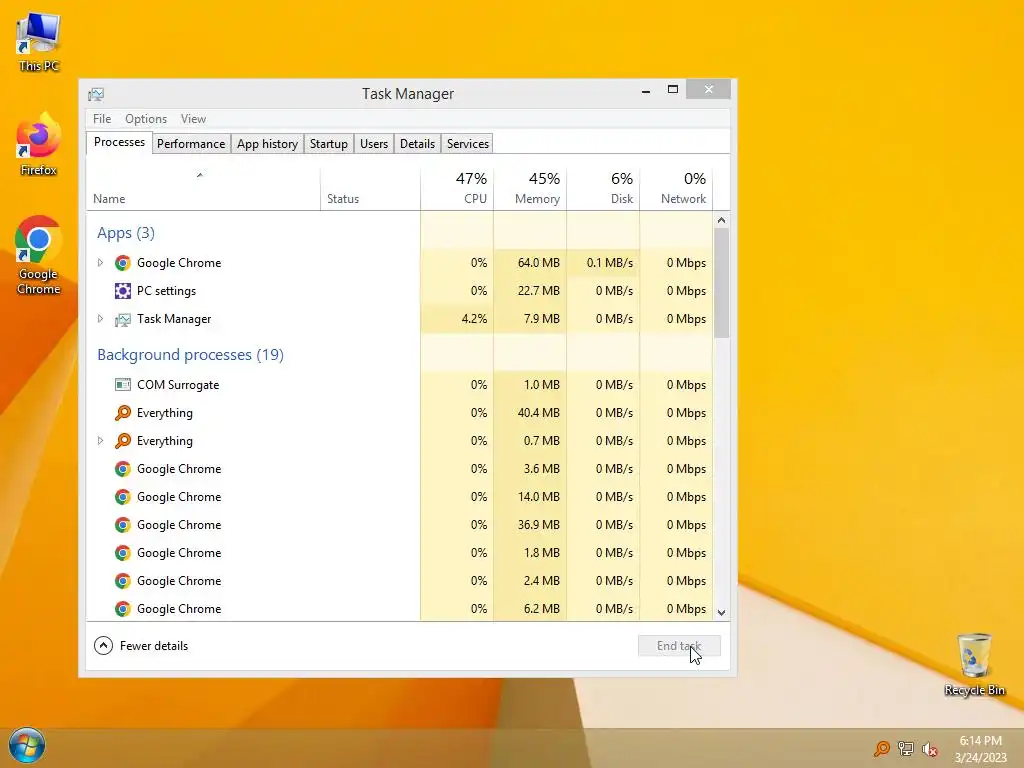
Task: Click the network status tray icon
Action: [x=906, y=748]
